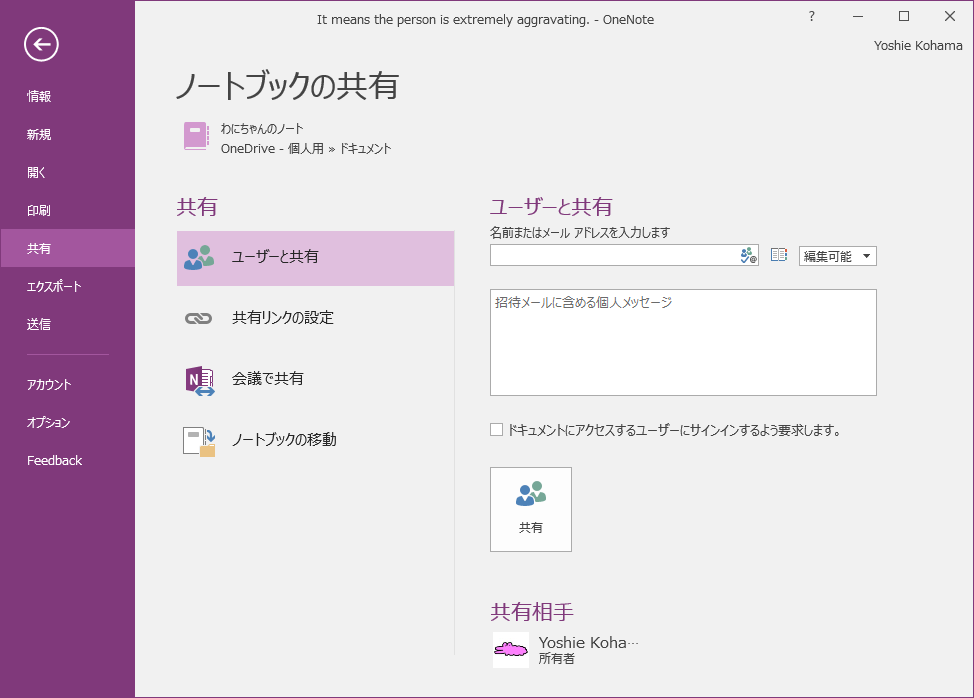Select 会議で共有 option
Screen dimensions: 974x698
click(x=316, y=379)
